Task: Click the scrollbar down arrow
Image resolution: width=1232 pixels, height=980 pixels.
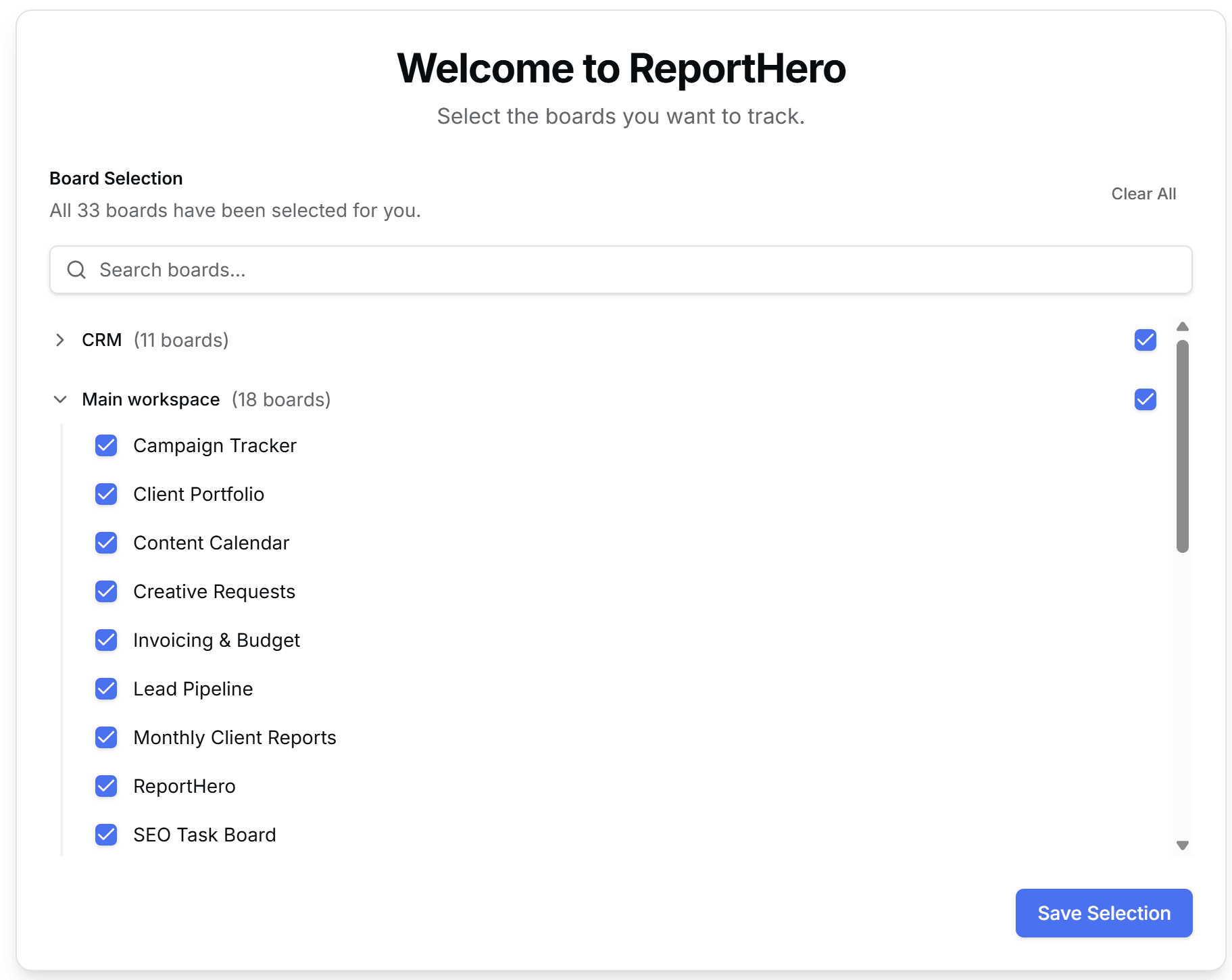Action: (x=1182, y=845)
